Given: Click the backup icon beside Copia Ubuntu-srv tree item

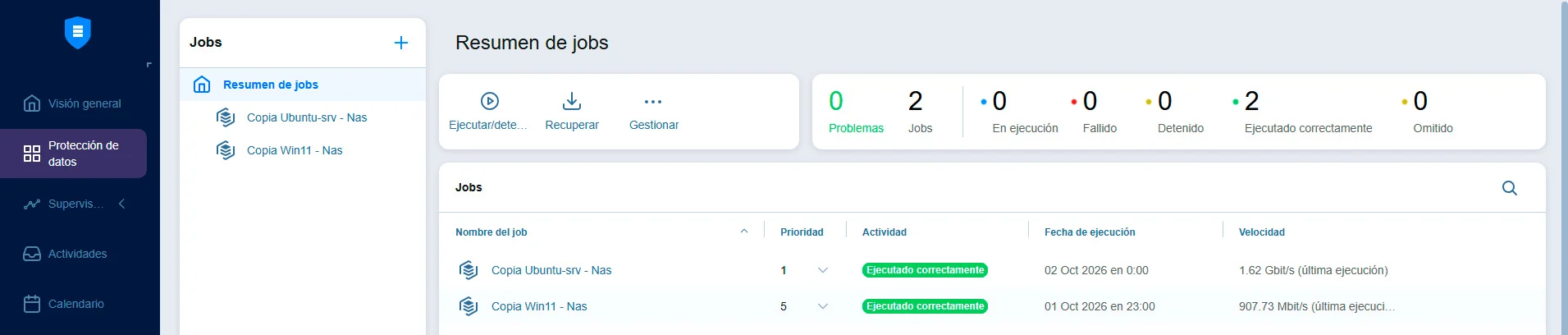Looking at the screenshot, I should coord(226,117).
